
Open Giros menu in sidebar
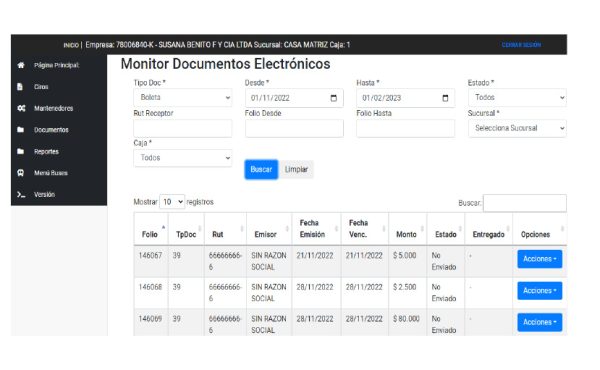point(41,87)
